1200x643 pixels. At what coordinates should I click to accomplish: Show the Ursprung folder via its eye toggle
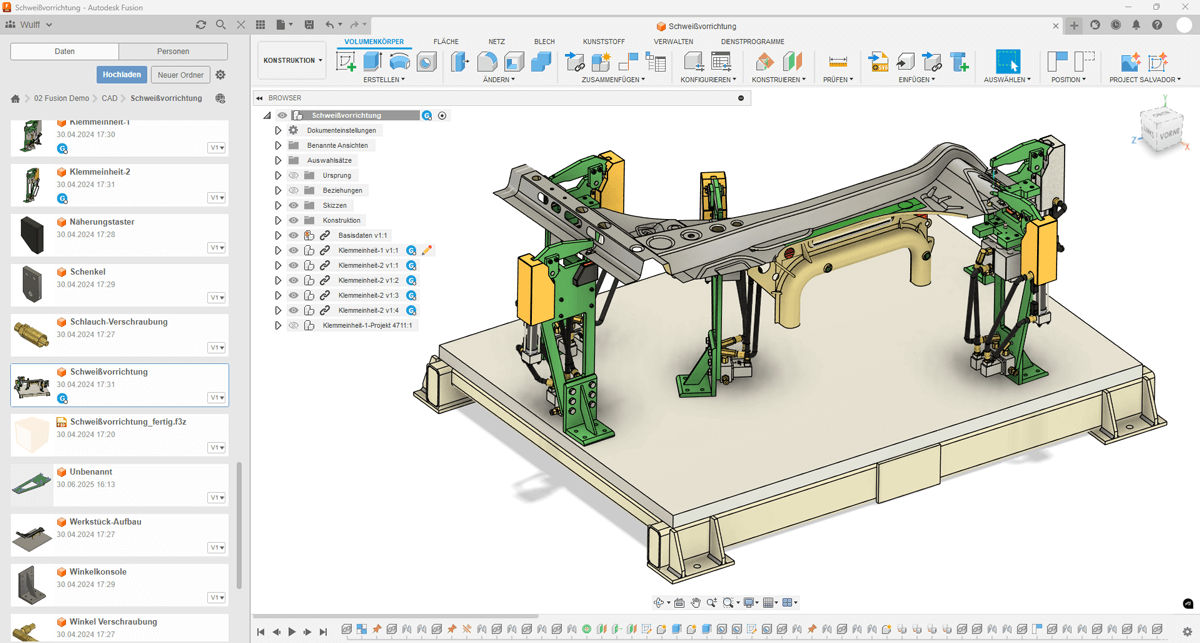coord(293,175)
